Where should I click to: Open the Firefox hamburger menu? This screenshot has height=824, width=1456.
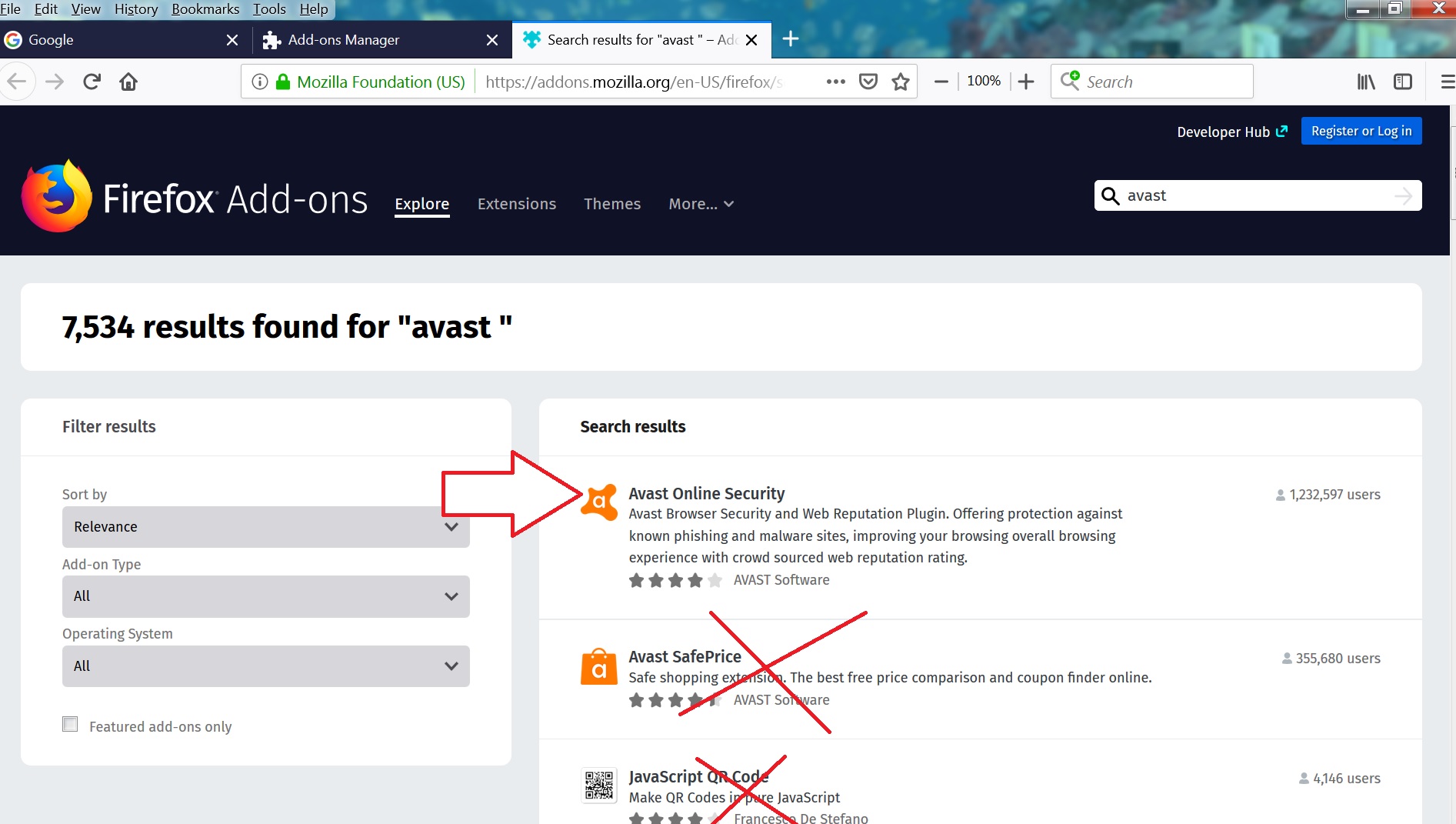[x=1447, y=82]
